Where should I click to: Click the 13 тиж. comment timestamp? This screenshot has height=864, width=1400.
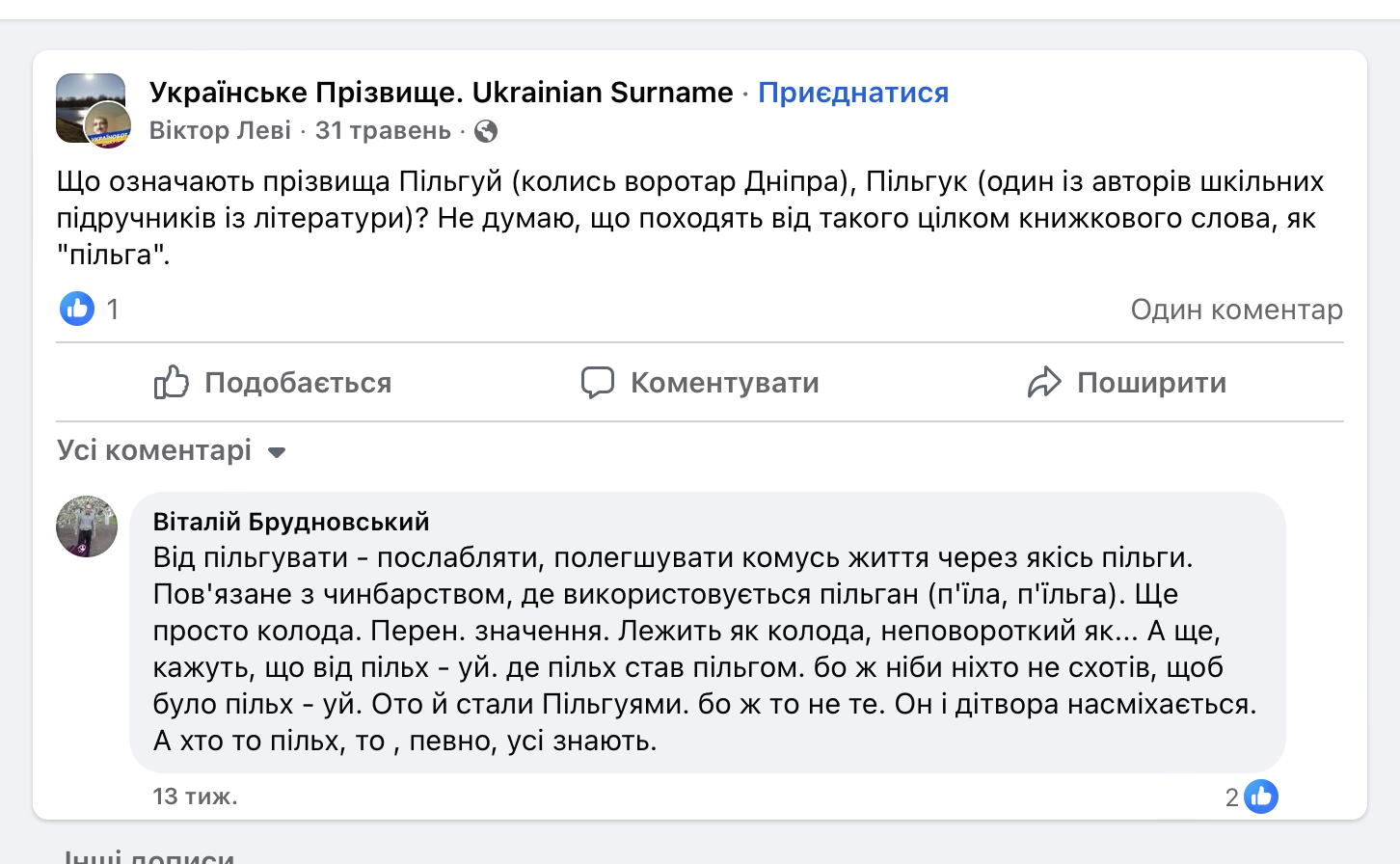coord(195,796)
